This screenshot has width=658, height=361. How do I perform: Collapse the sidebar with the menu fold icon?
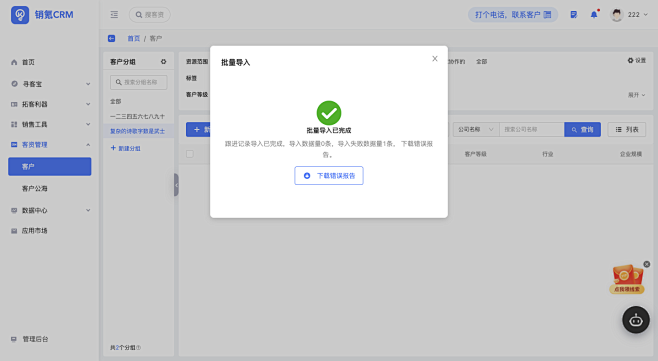tap(114, 15)
